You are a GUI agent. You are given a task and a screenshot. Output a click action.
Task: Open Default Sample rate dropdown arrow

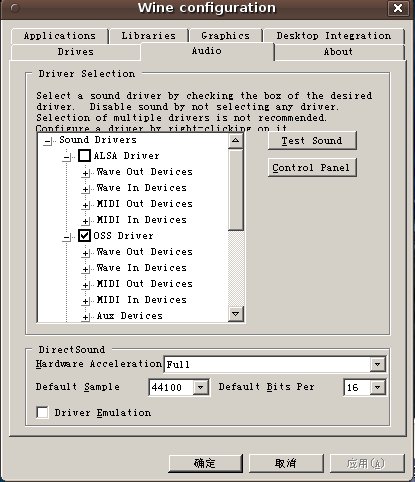201,387
